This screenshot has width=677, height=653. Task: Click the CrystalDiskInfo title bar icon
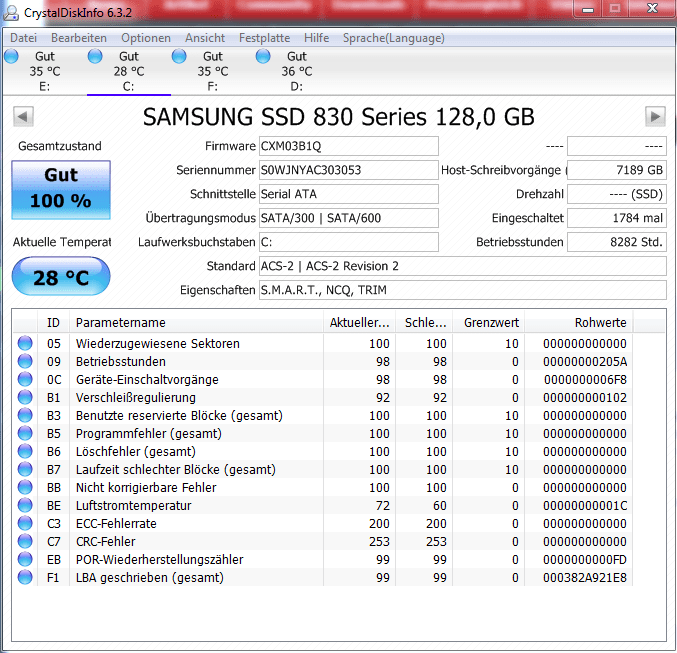pos(11,13)
